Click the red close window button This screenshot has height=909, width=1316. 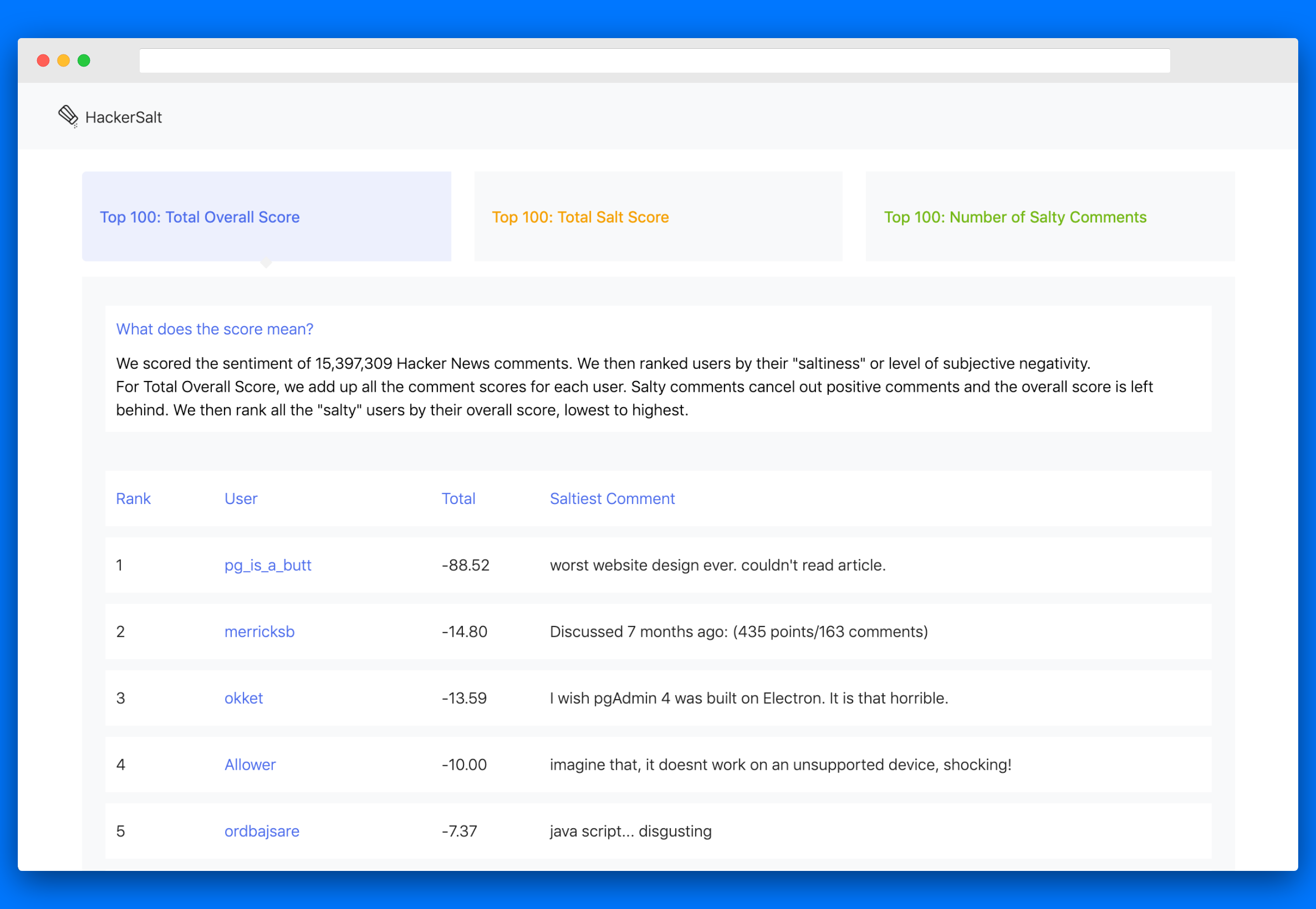click(x=43, y=60)
